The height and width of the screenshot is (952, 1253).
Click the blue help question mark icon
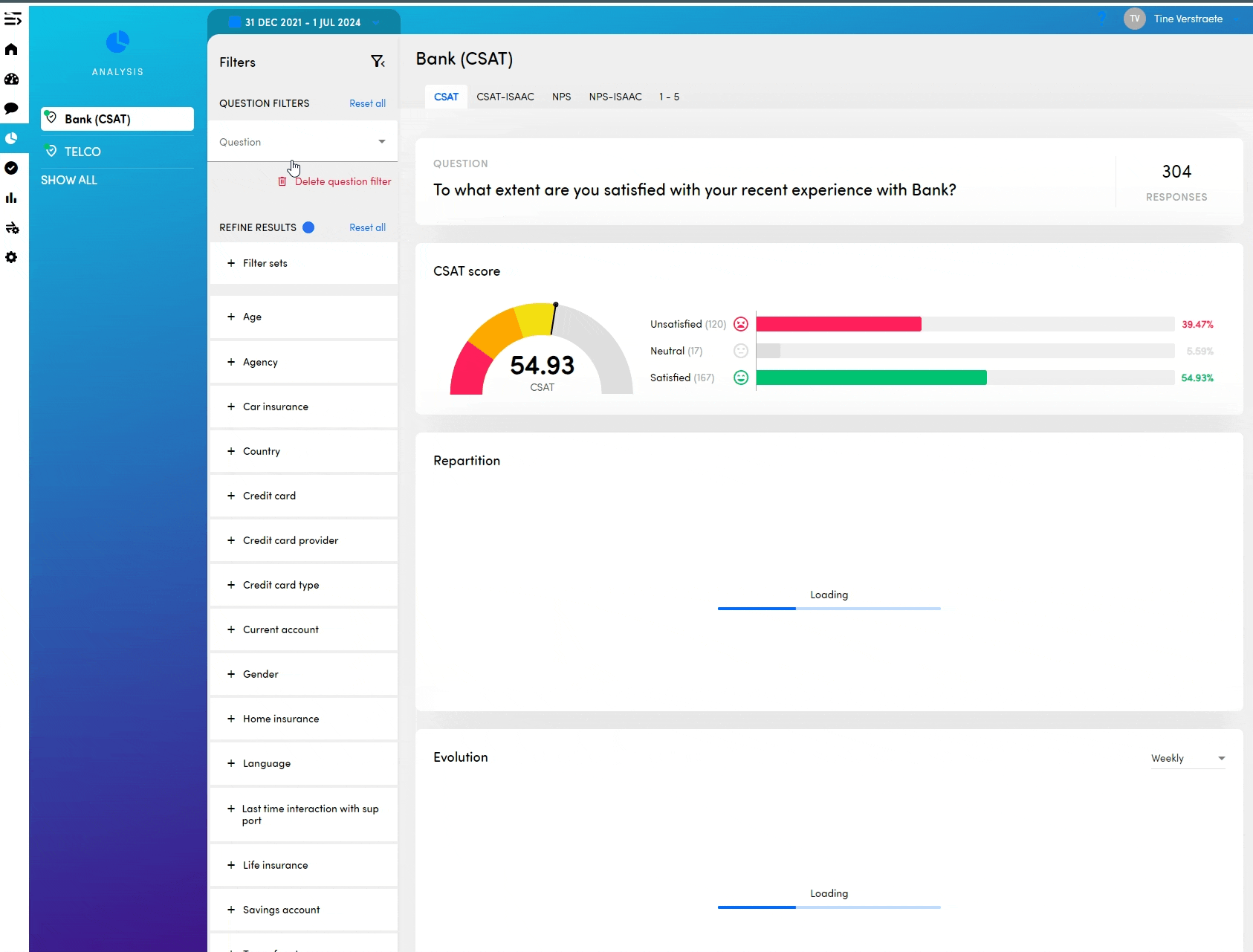point(1103,19)
